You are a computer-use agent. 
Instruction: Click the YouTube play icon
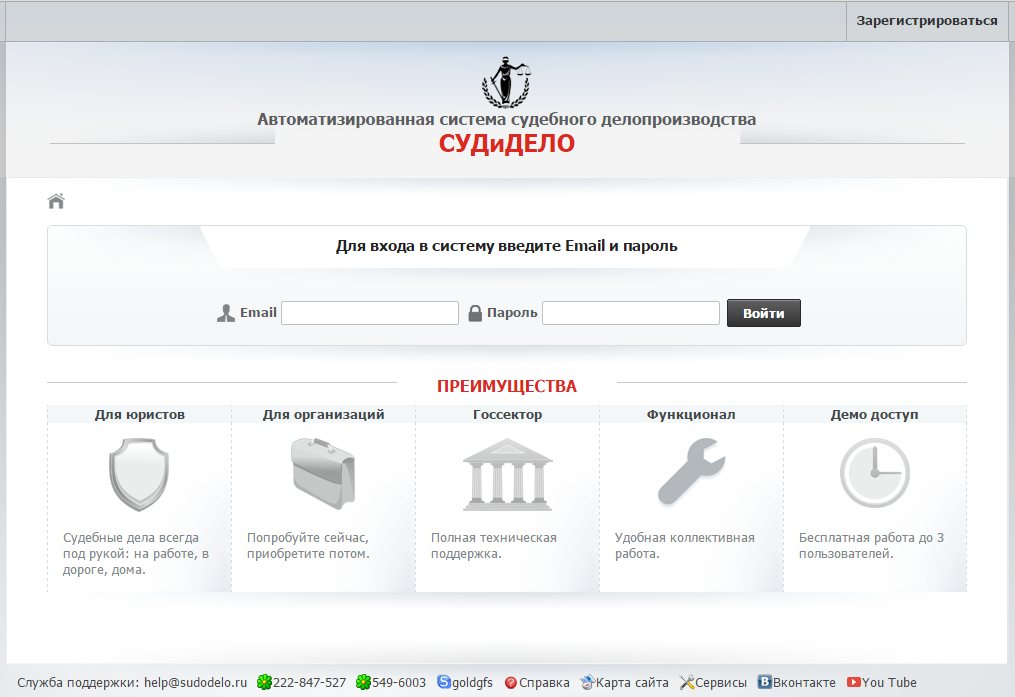click(x=854, y=682)
